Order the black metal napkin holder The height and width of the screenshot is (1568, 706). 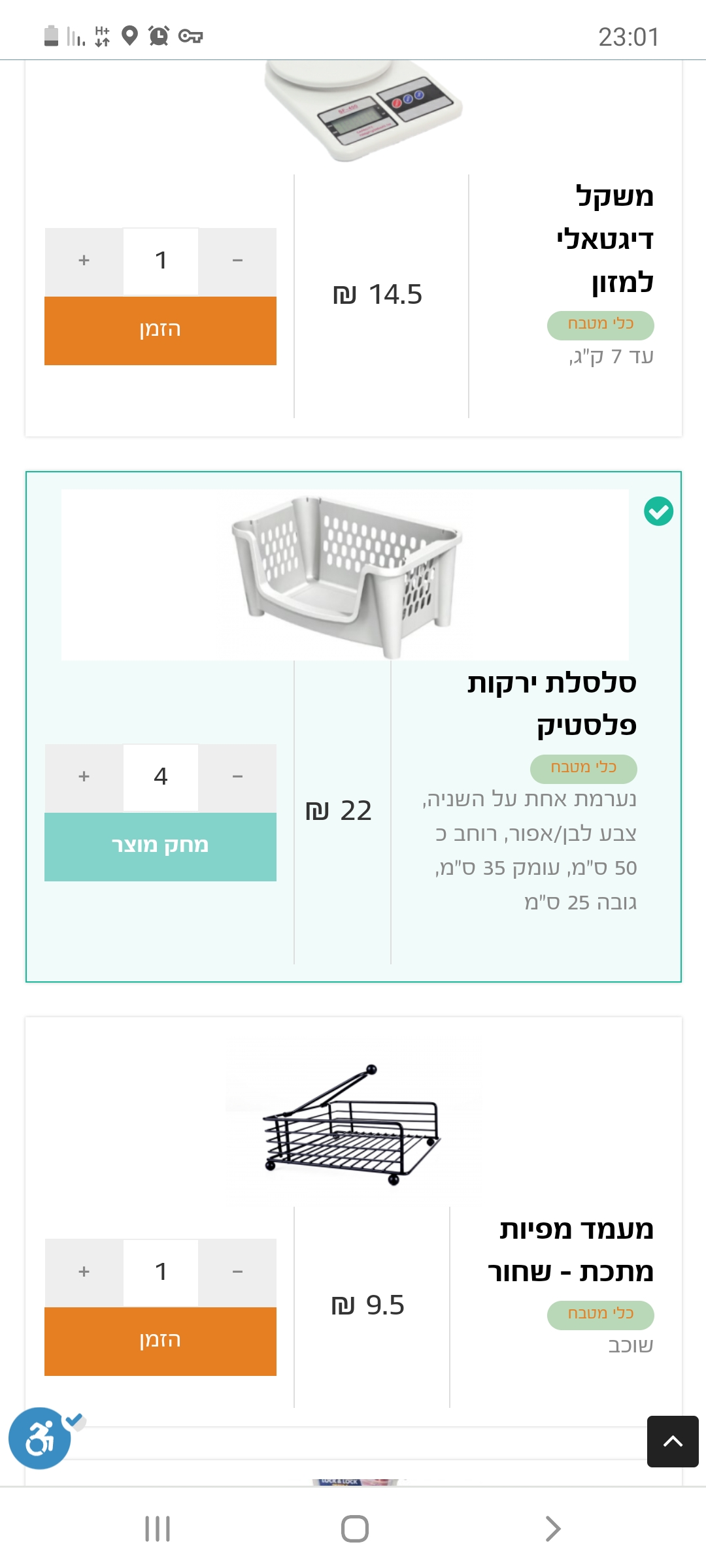160,1341
